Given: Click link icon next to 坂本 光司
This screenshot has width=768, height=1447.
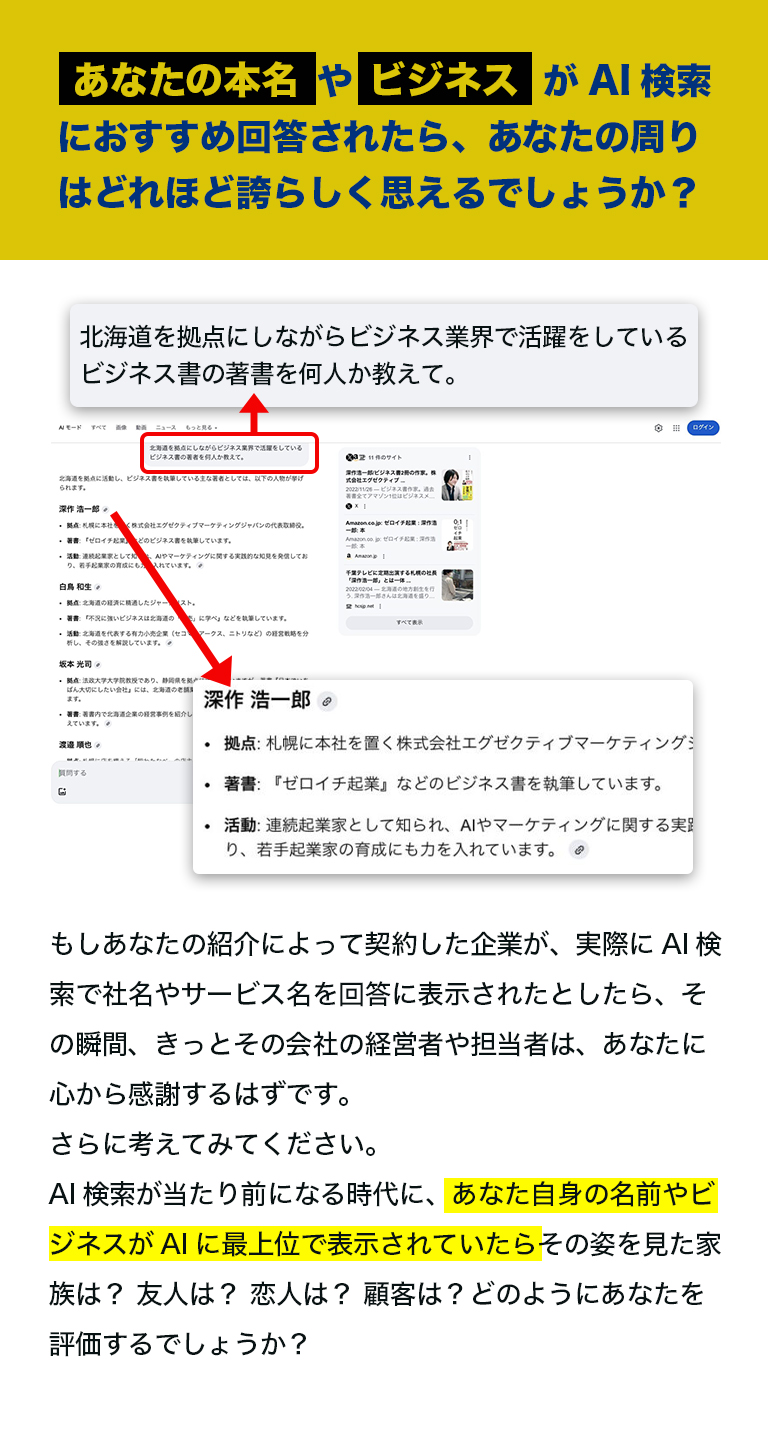Looking at the screenshot, I should coord(98,663).
